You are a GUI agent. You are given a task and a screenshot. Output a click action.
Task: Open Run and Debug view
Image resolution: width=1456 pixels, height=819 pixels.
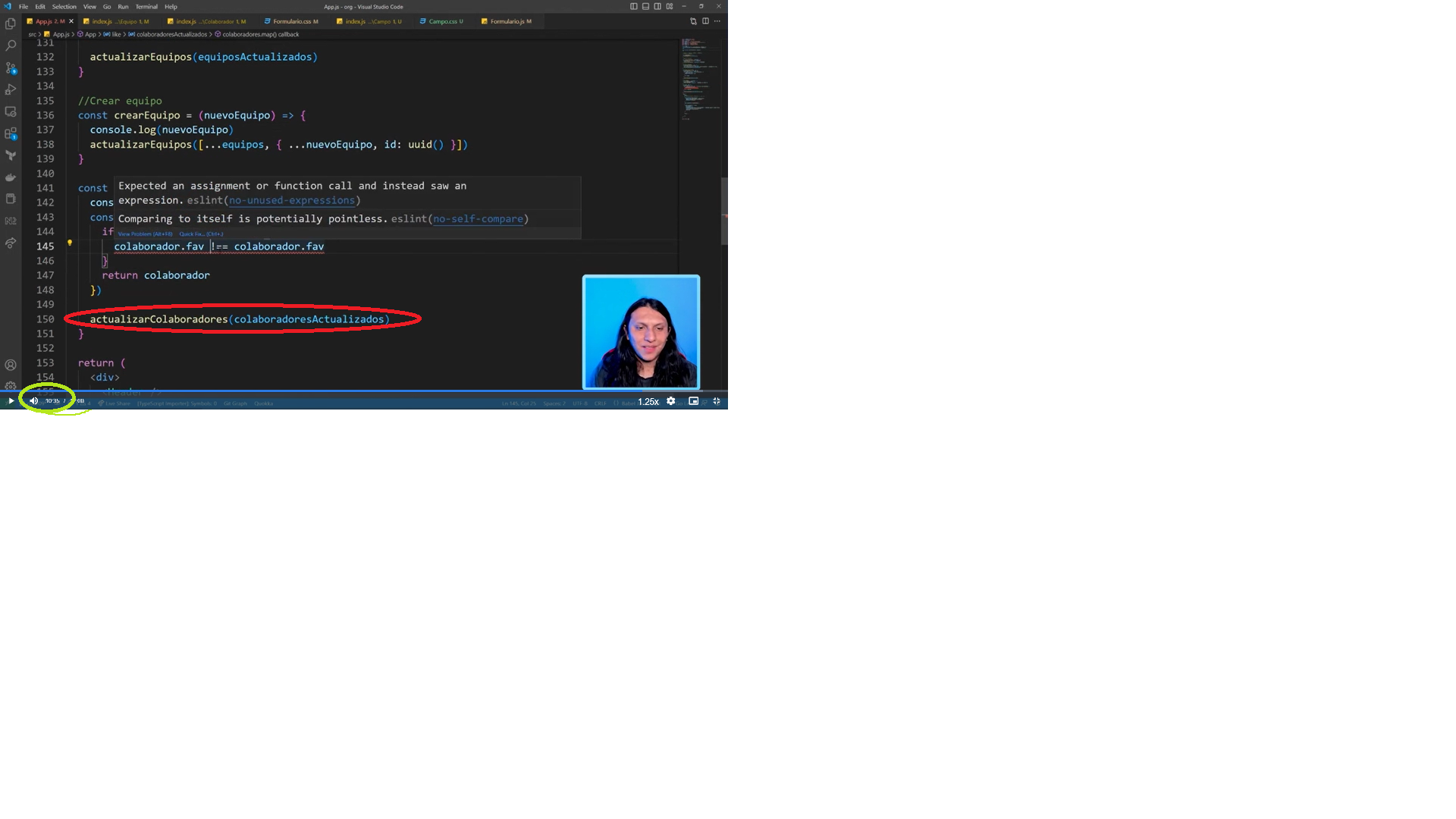(11, 89)
